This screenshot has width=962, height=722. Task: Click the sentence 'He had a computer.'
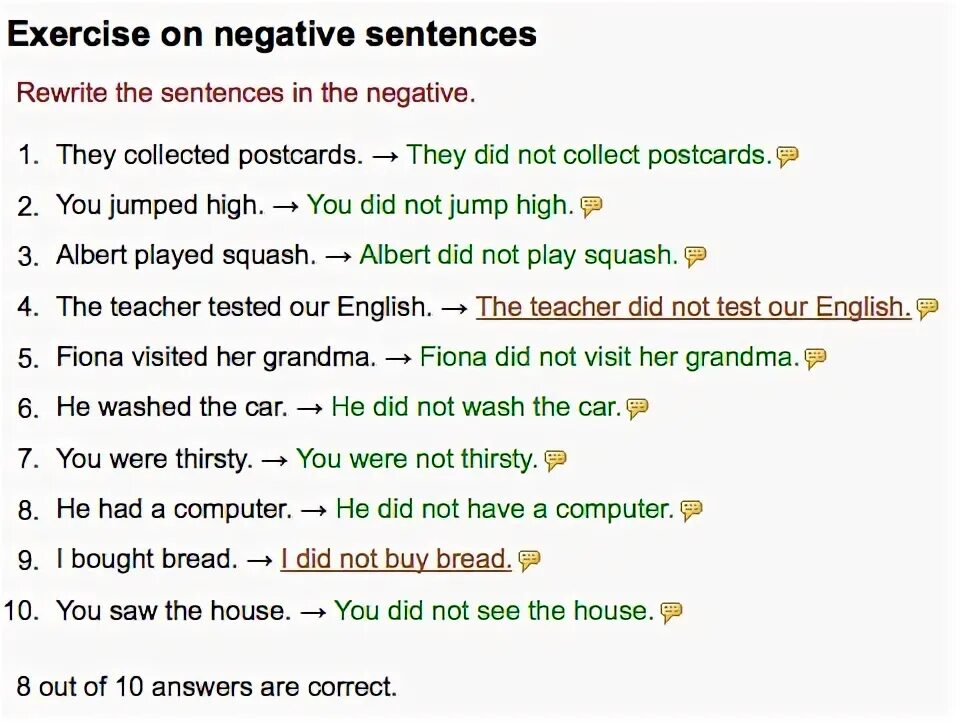(174, 509)
